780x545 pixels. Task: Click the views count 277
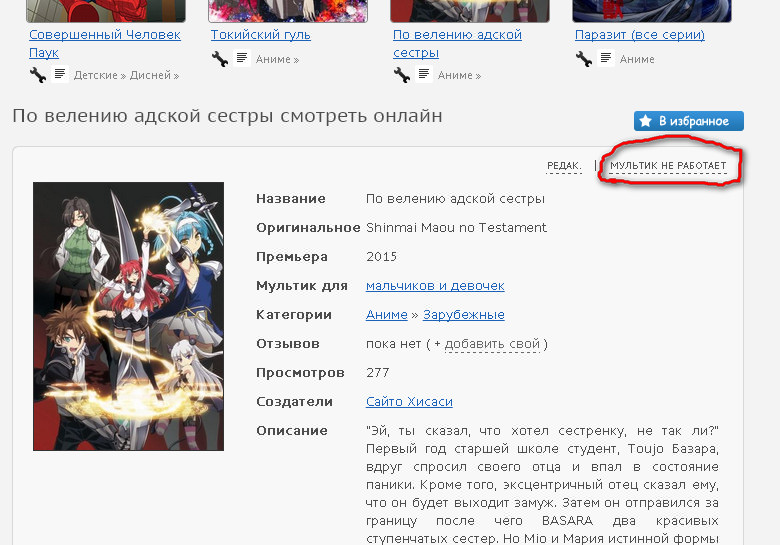tap(378, 373)
